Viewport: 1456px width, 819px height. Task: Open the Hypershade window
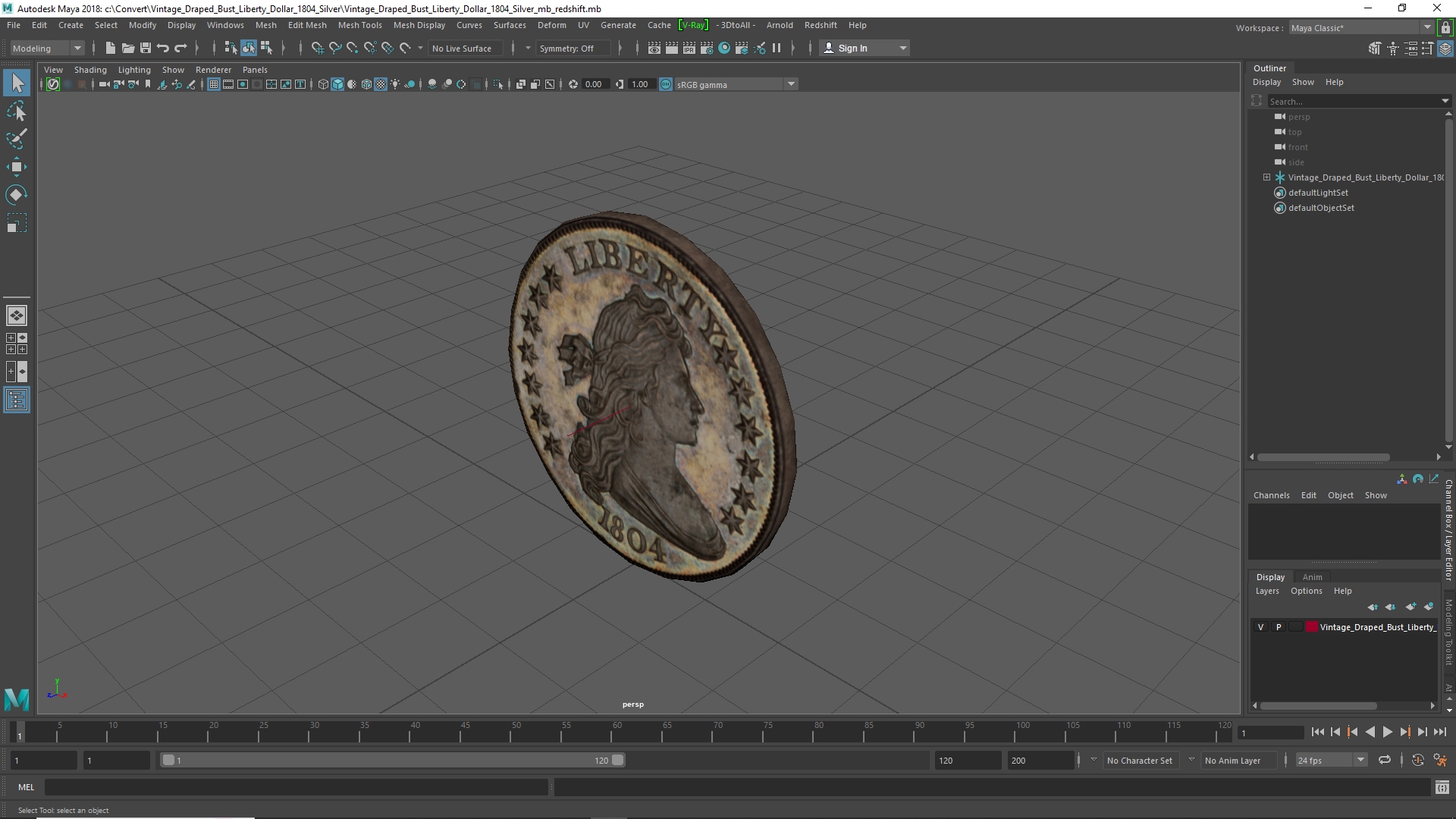724,48
